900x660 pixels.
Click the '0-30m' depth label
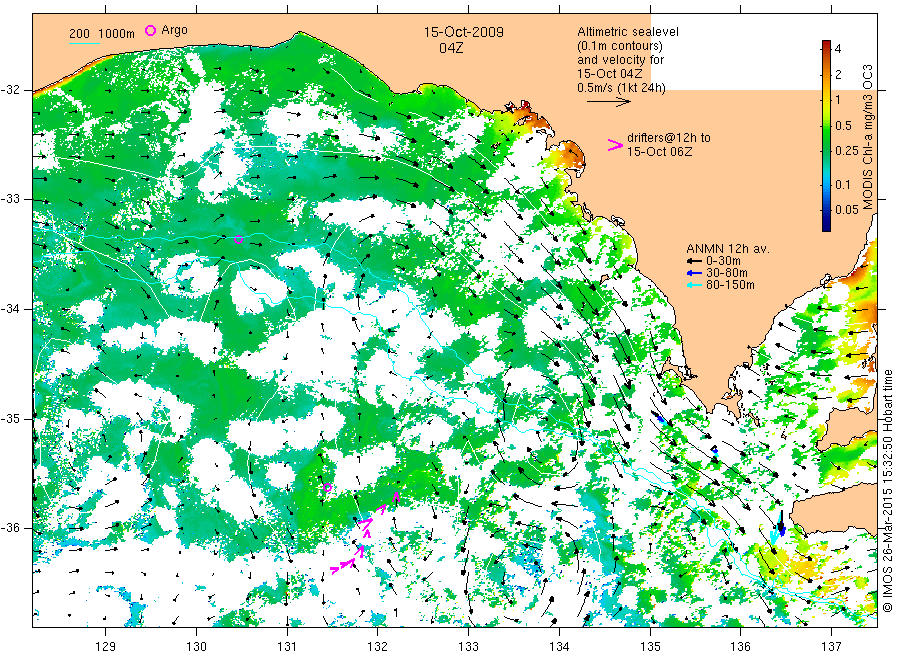(x=723, y=261)
